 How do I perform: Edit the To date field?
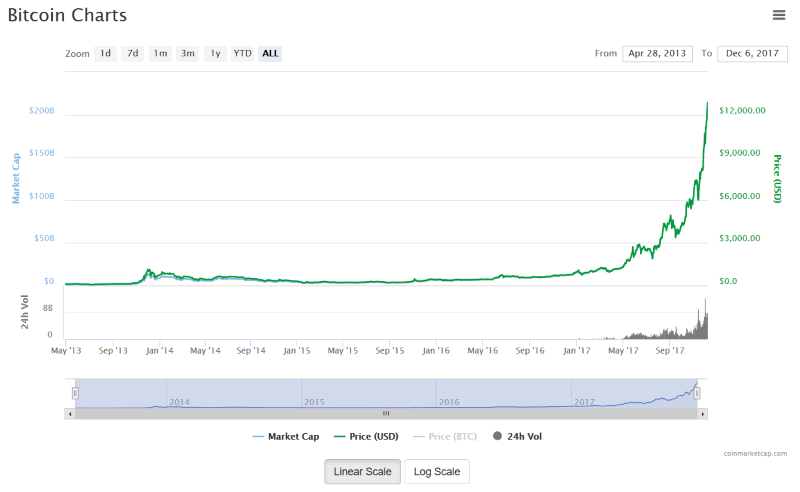coord(752,53)
